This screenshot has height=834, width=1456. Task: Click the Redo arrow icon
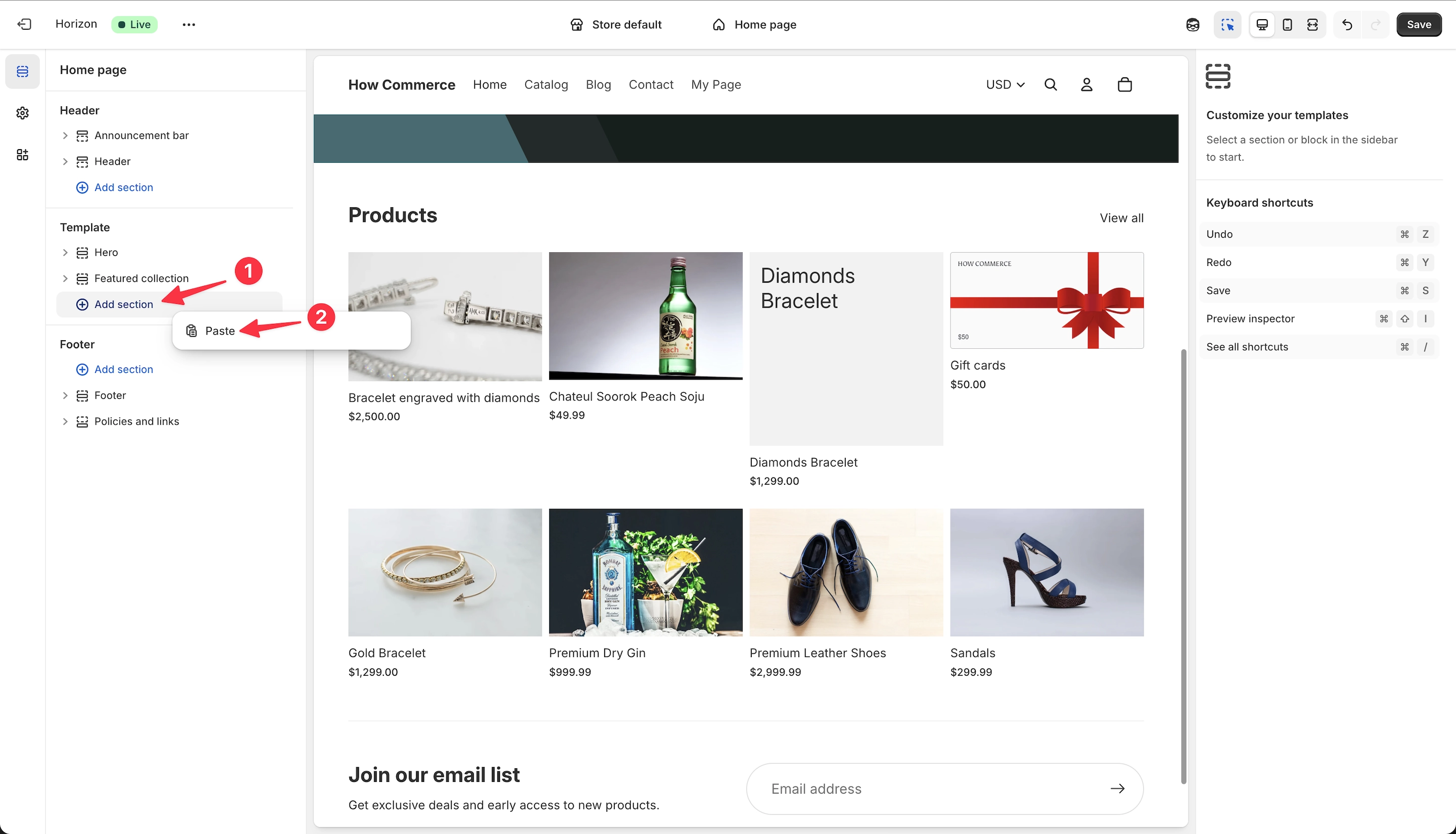1375,25
